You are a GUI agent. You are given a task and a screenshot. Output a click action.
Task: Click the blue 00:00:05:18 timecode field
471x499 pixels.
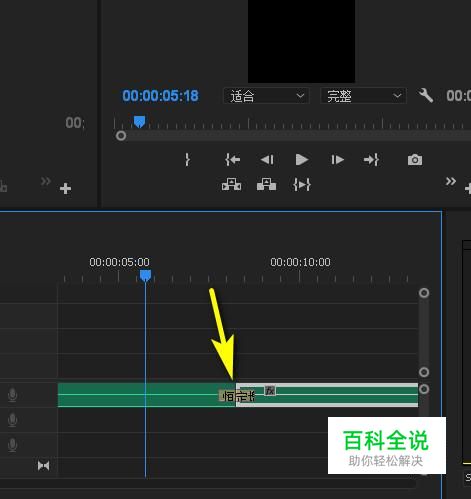click(x=160, y=96)
